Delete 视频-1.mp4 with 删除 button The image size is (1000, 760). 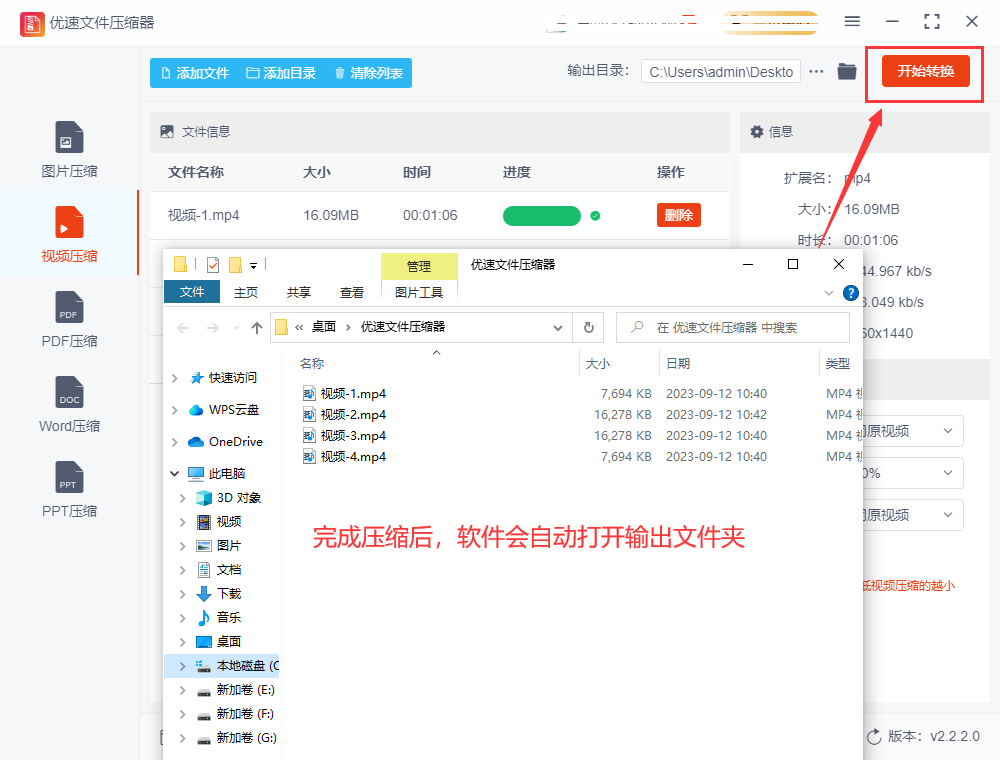coord(679,215)
